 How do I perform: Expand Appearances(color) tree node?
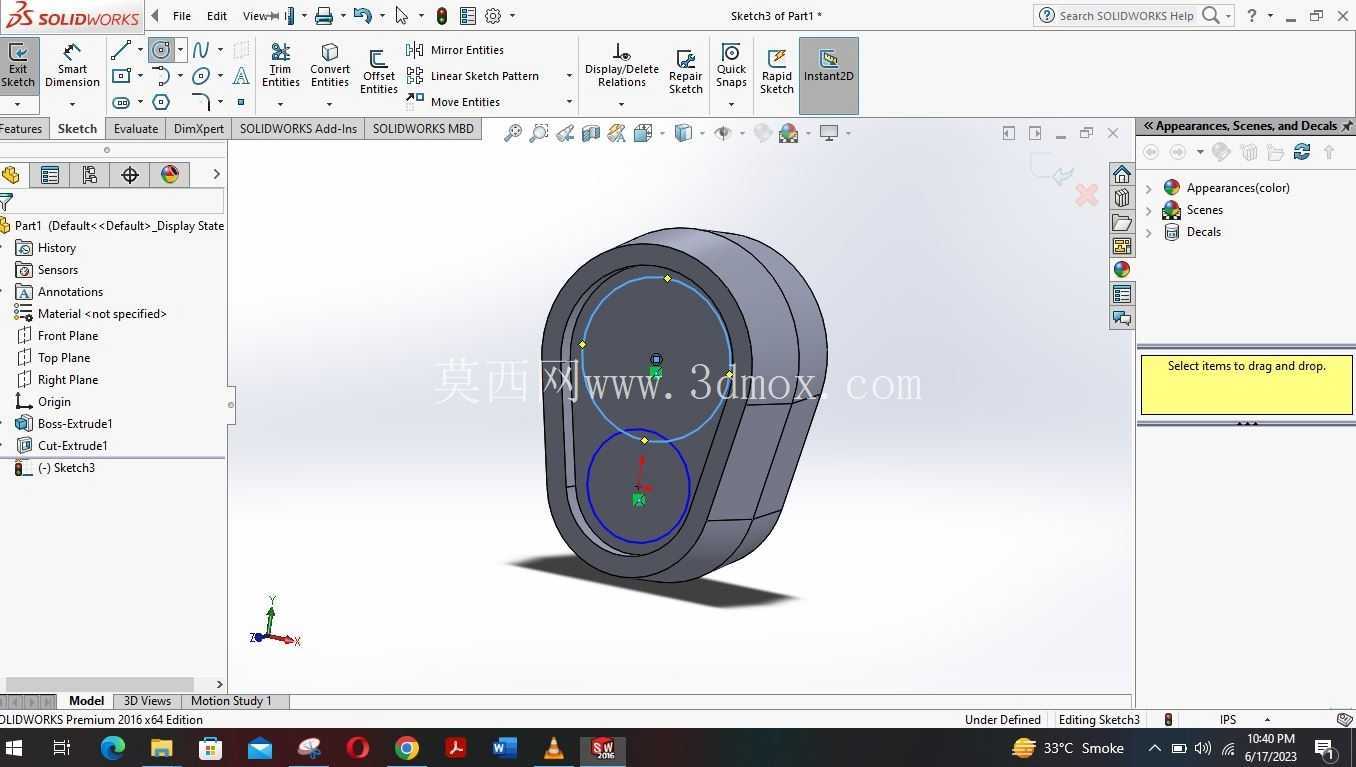tap(1148, 188)
